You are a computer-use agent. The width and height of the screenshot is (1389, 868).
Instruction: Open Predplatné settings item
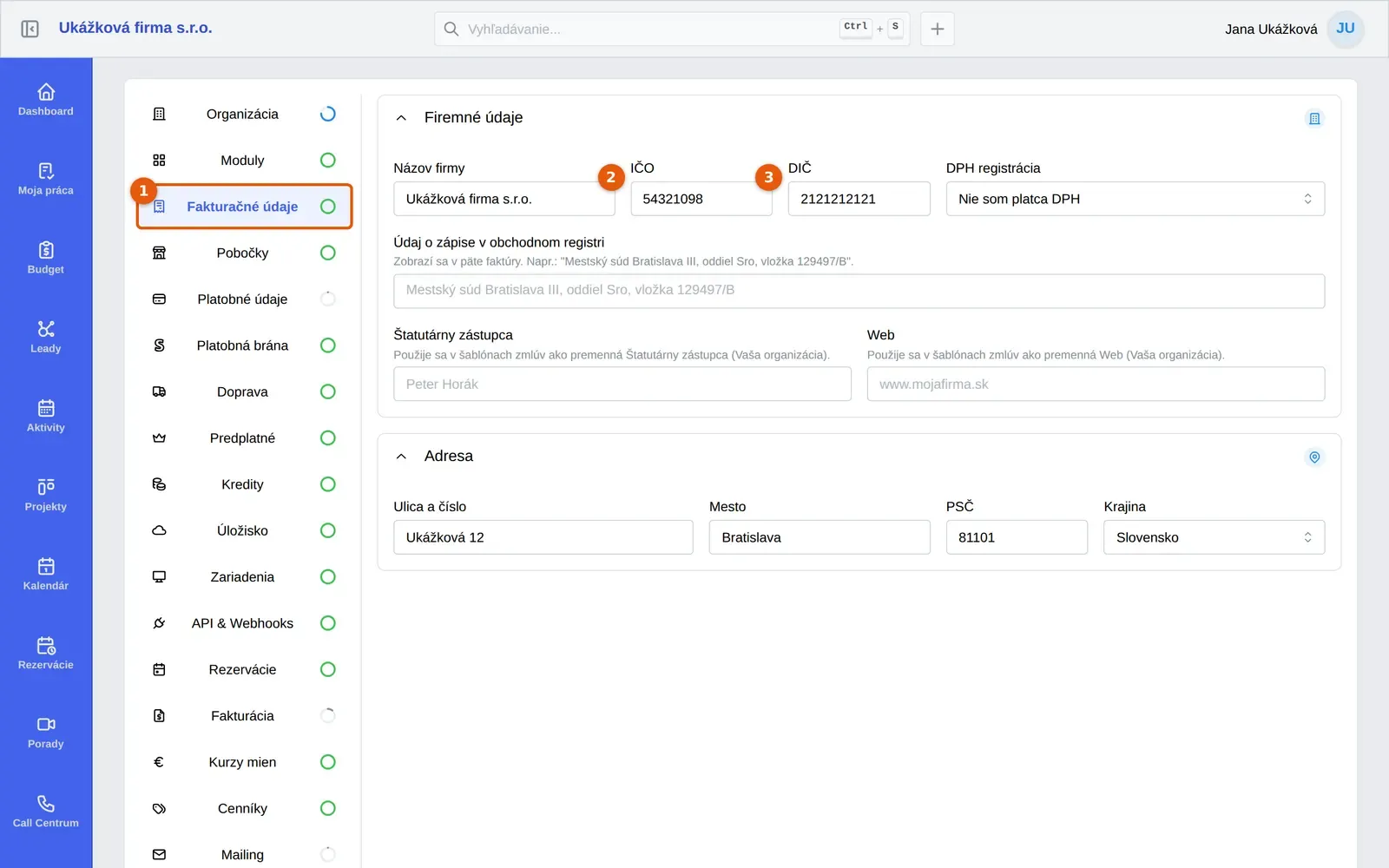(244, 438)
